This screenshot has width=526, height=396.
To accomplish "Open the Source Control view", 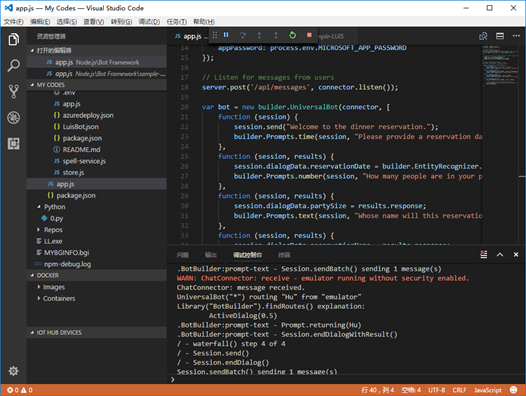I will click(13, 91).
